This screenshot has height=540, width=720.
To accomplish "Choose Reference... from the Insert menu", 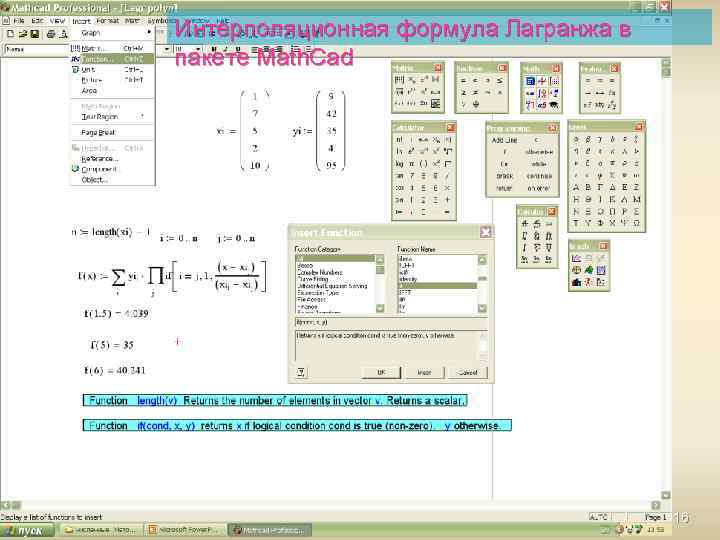I will click(x=112, y=158).
